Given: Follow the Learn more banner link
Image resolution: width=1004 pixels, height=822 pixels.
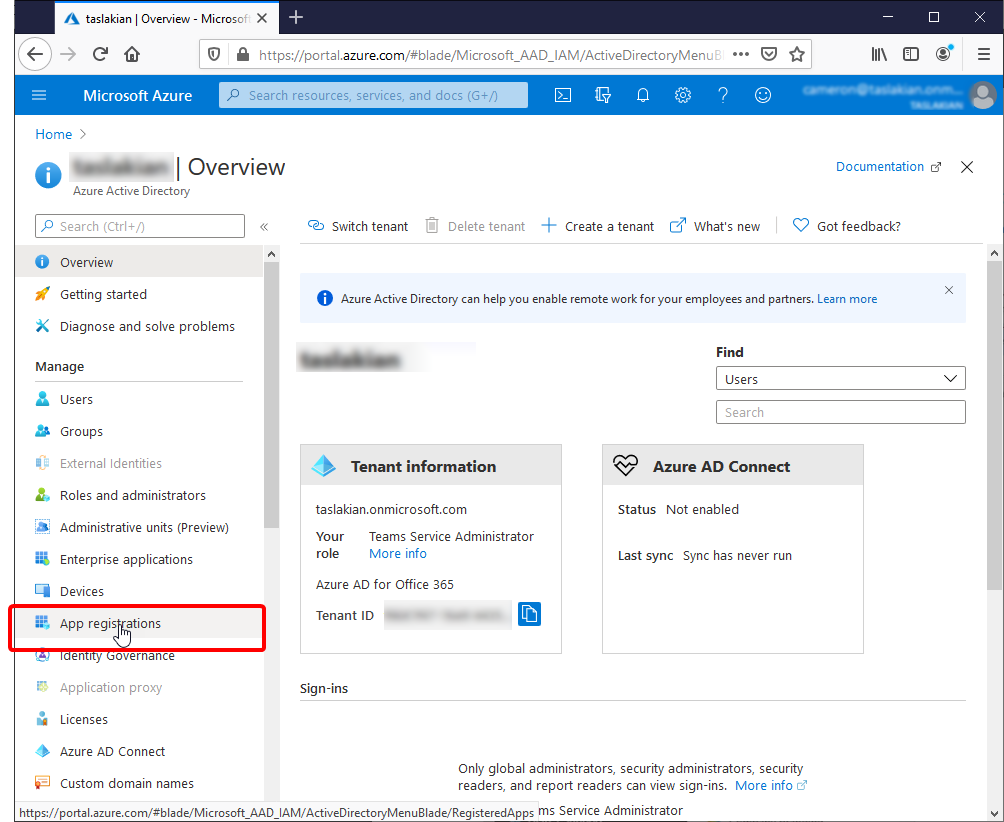Looking at the screenshot, I should pyautogui.click(x=847, y=299).
